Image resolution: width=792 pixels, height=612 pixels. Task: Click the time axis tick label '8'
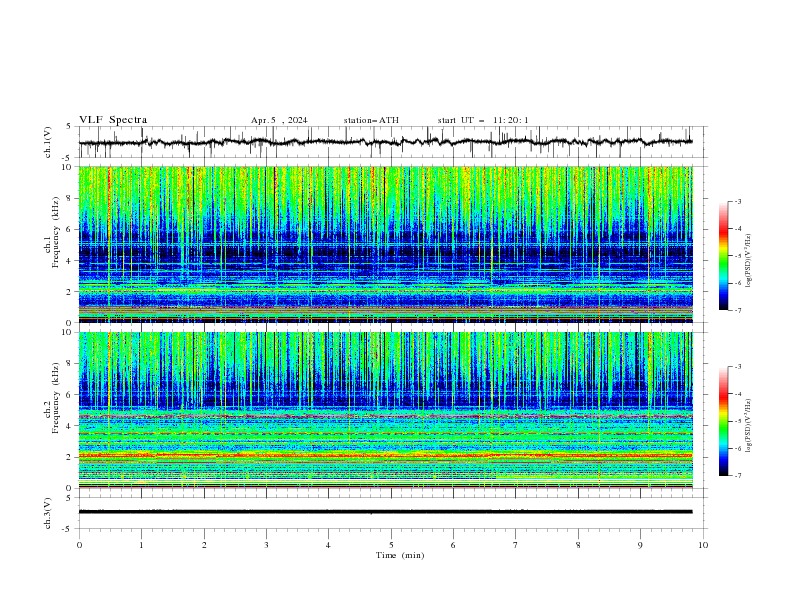click(x=578, y=545)
